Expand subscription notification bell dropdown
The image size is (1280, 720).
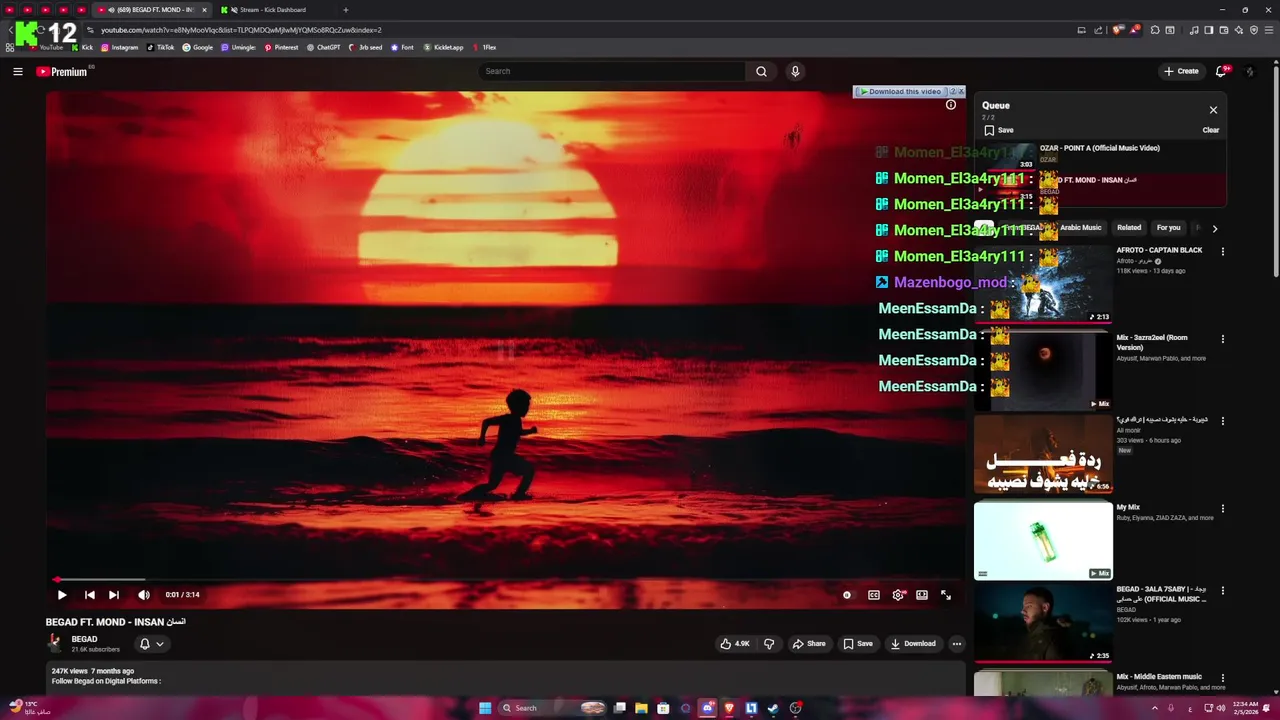tap(151, 644)
